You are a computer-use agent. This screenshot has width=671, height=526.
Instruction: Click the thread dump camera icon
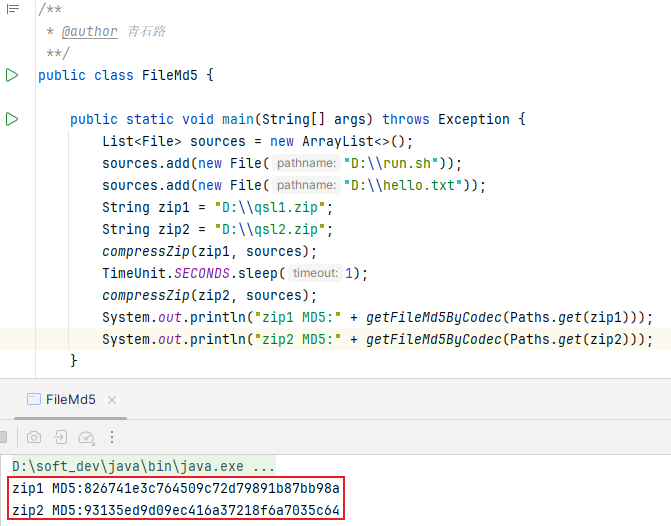point(34,437)
